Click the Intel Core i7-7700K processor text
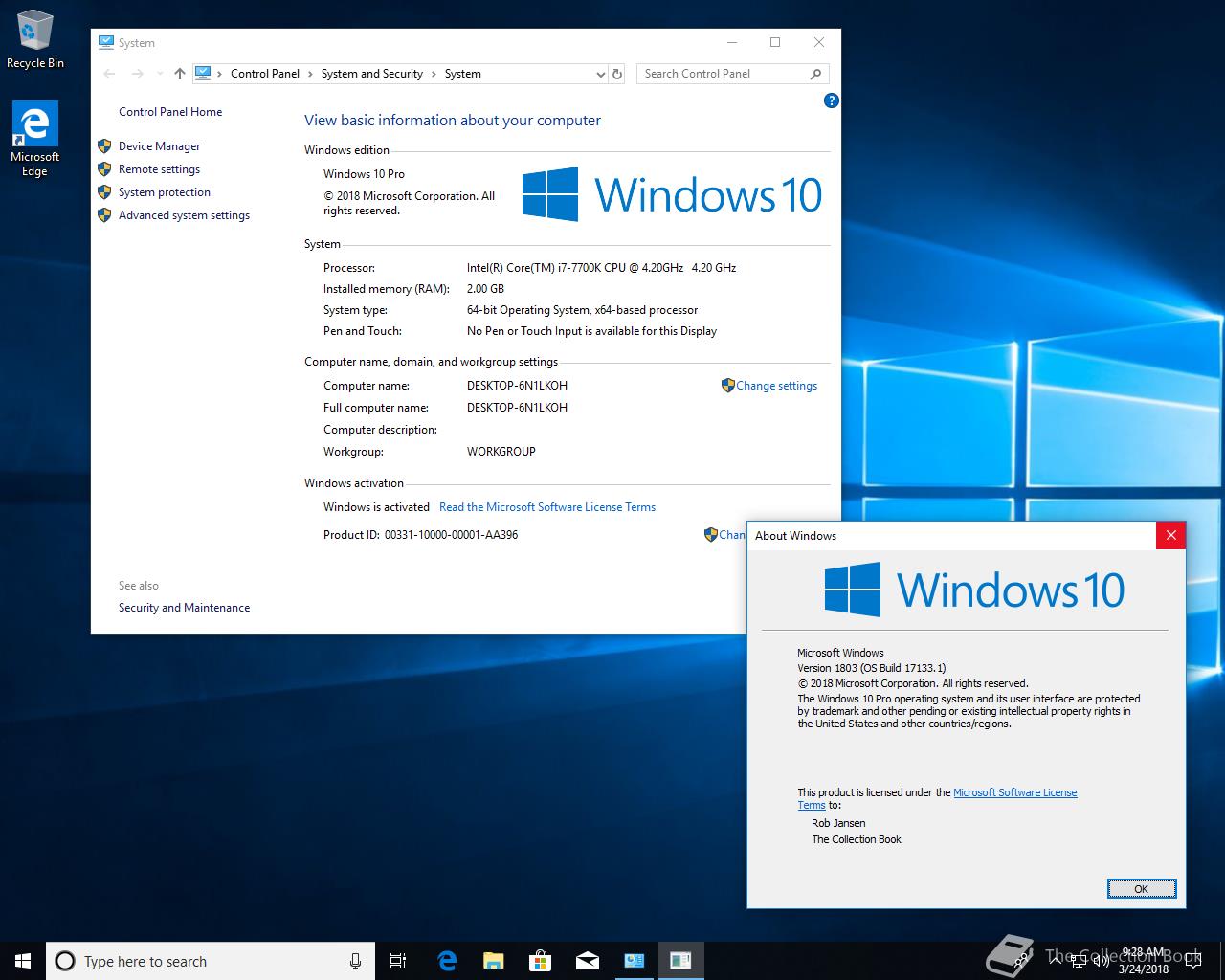 tap(601, 268)
